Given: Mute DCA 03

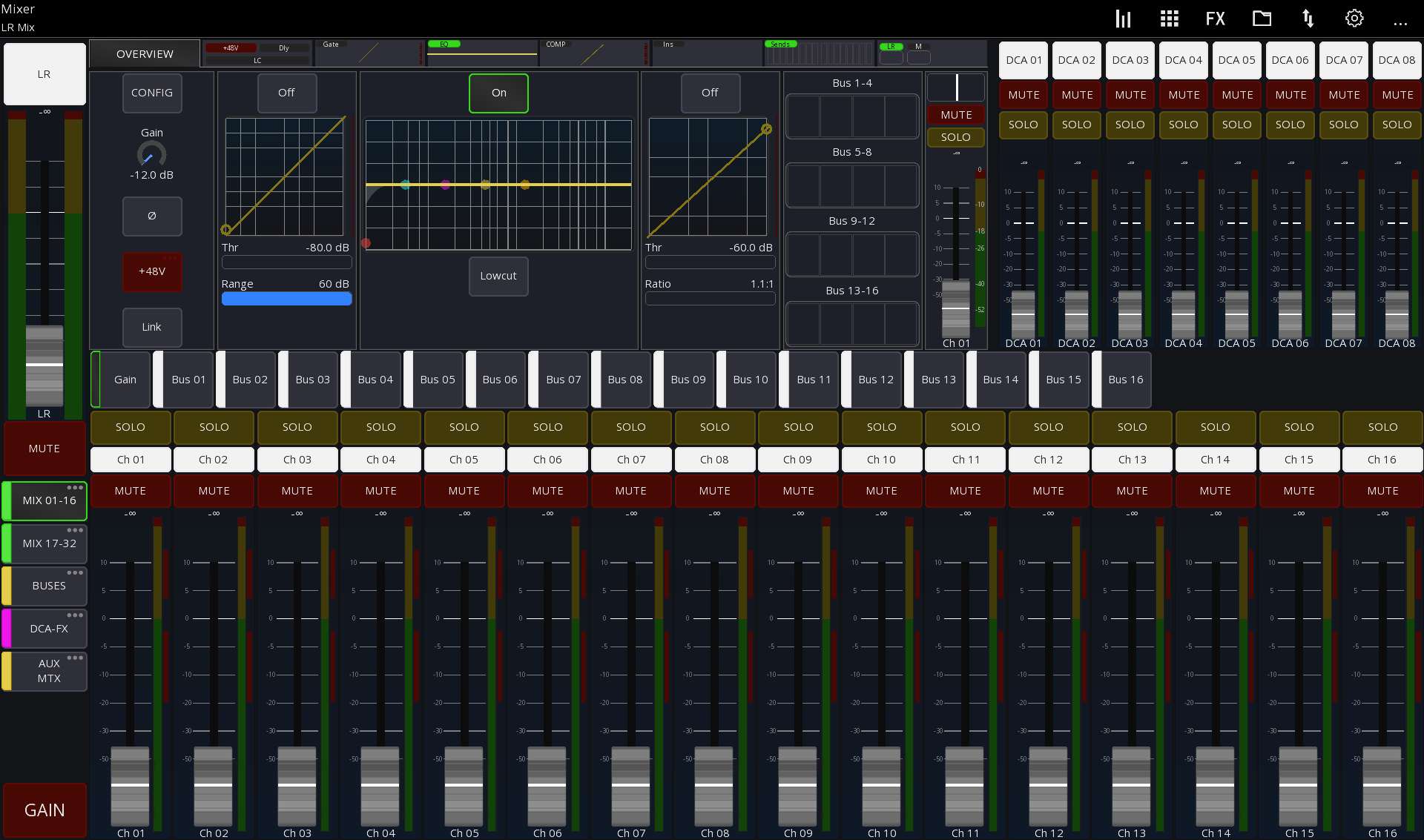Looking at the screenshot, I should (x=1130, y=95).
